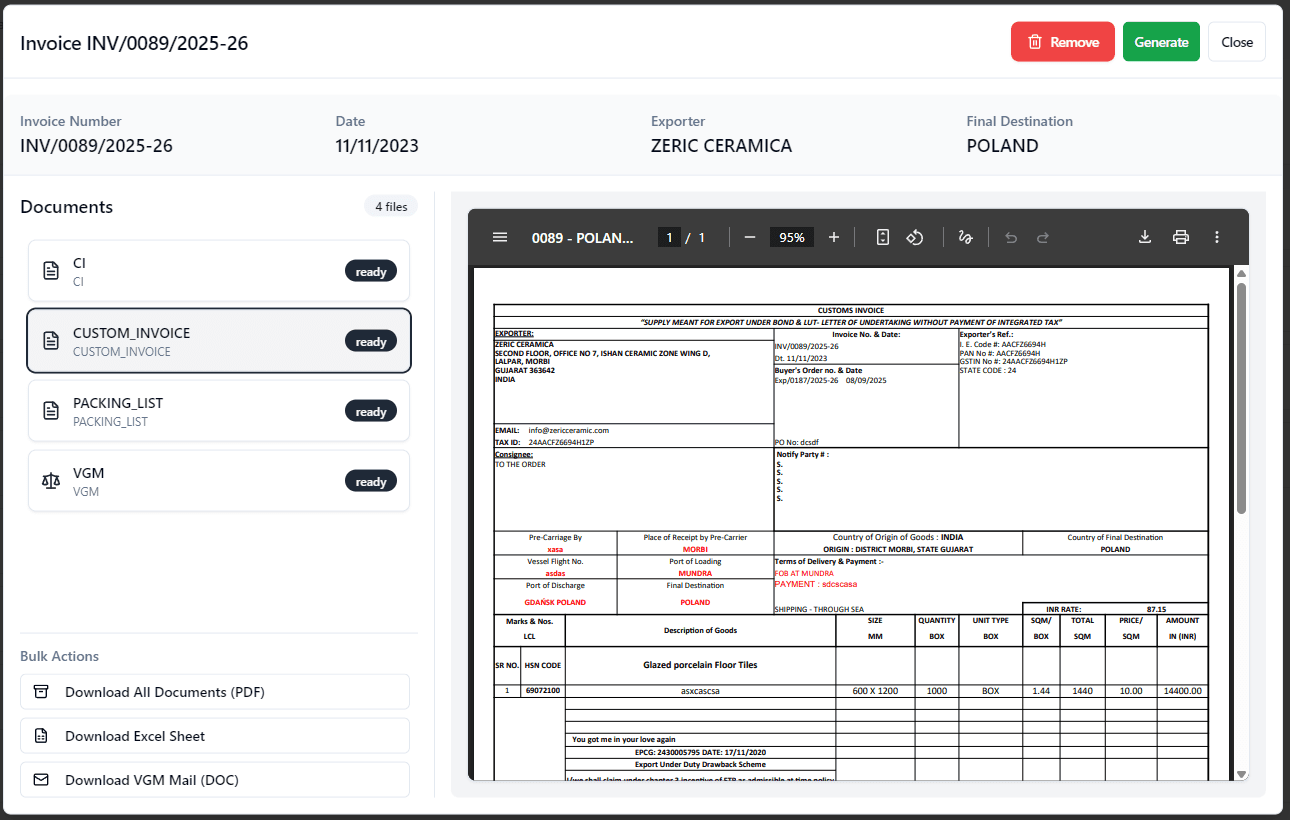Select the CUSTOM_INVOICE document
The image size is (1290, 820).
point(219,341)
